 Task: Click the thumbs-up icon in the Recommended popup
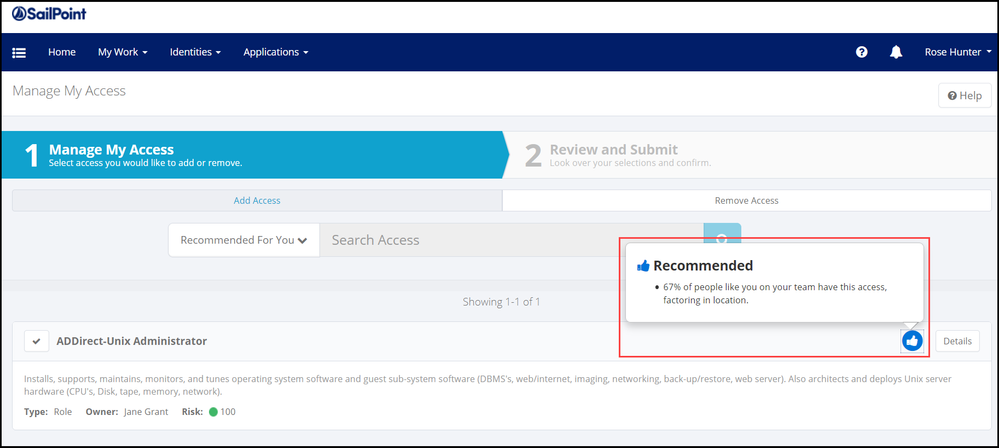[x=643, y=266]
